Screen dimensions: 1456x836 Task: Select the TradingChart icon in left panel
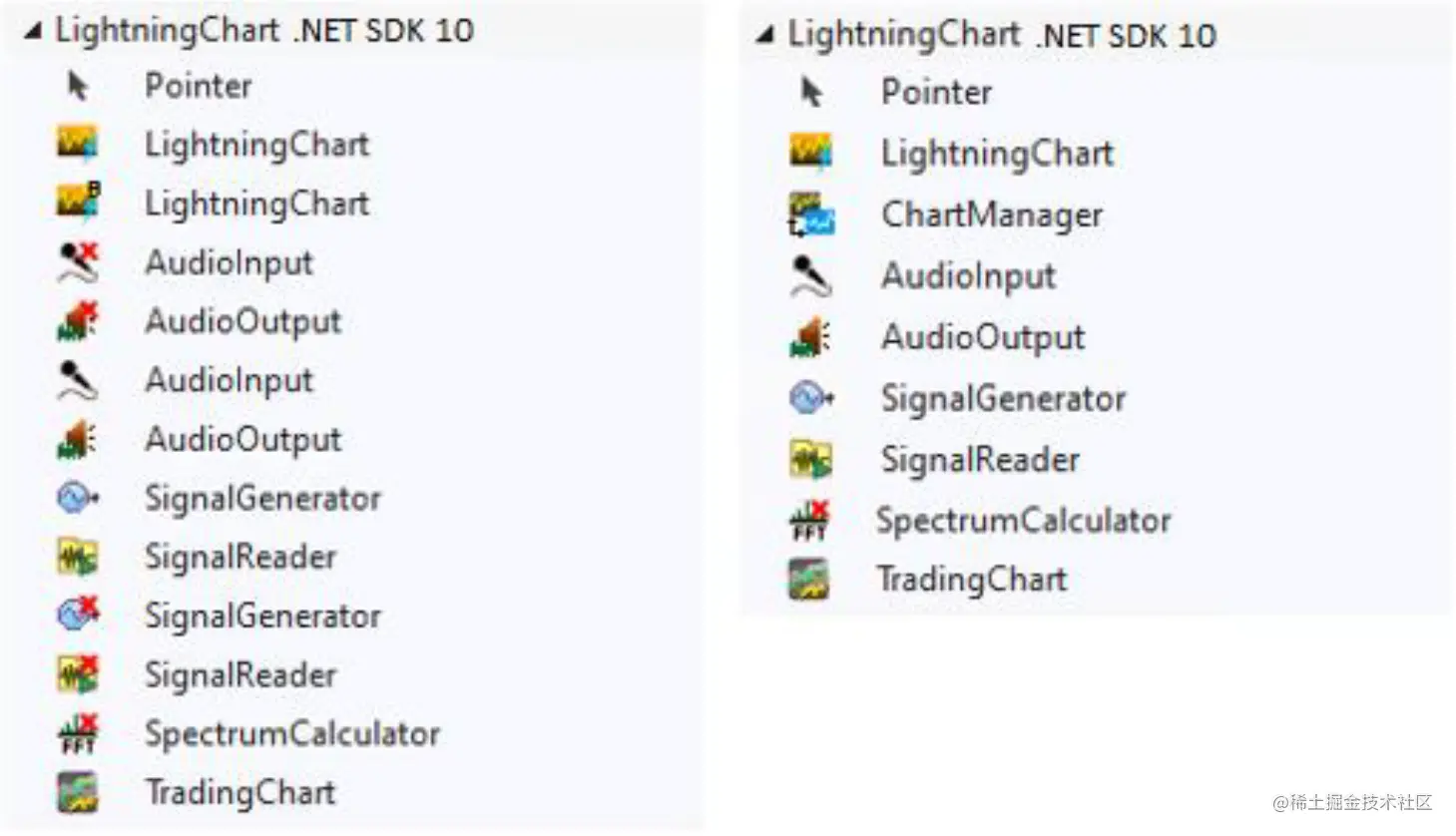[78, 793]
